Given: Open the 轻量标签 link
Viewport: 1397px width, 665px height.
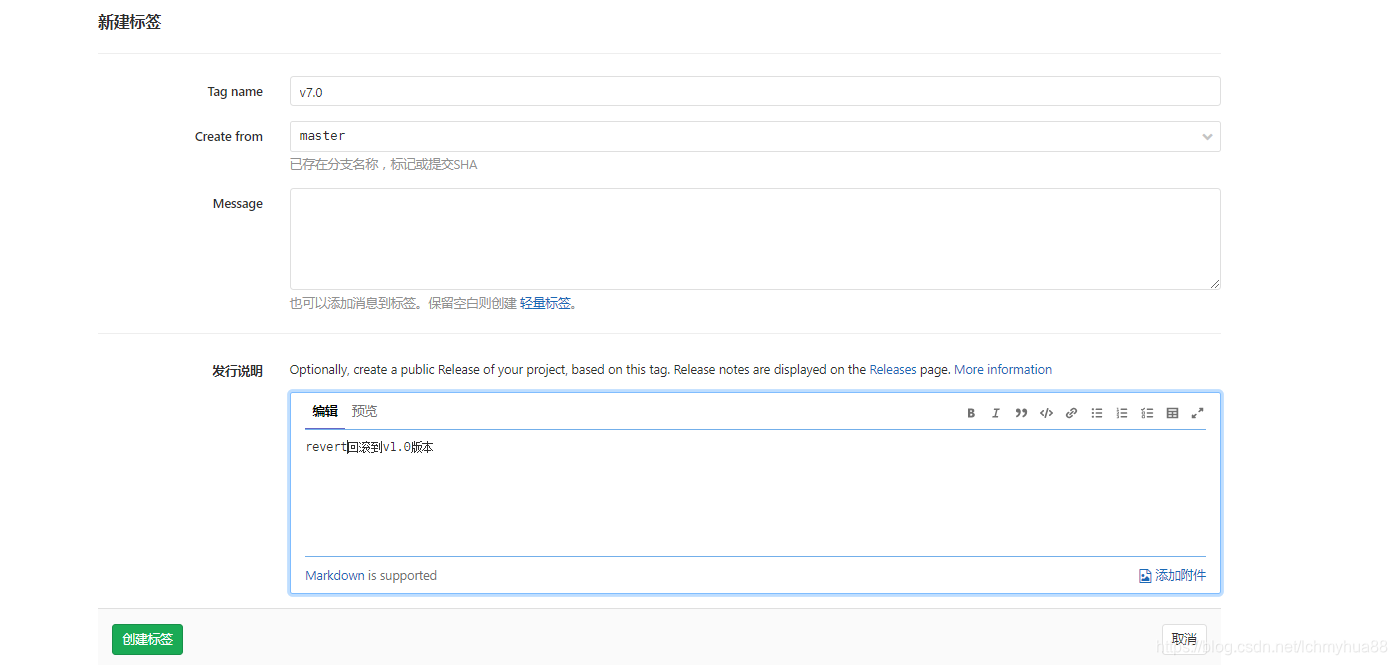Looking at the screenshot, I should (x=546, y=302).
